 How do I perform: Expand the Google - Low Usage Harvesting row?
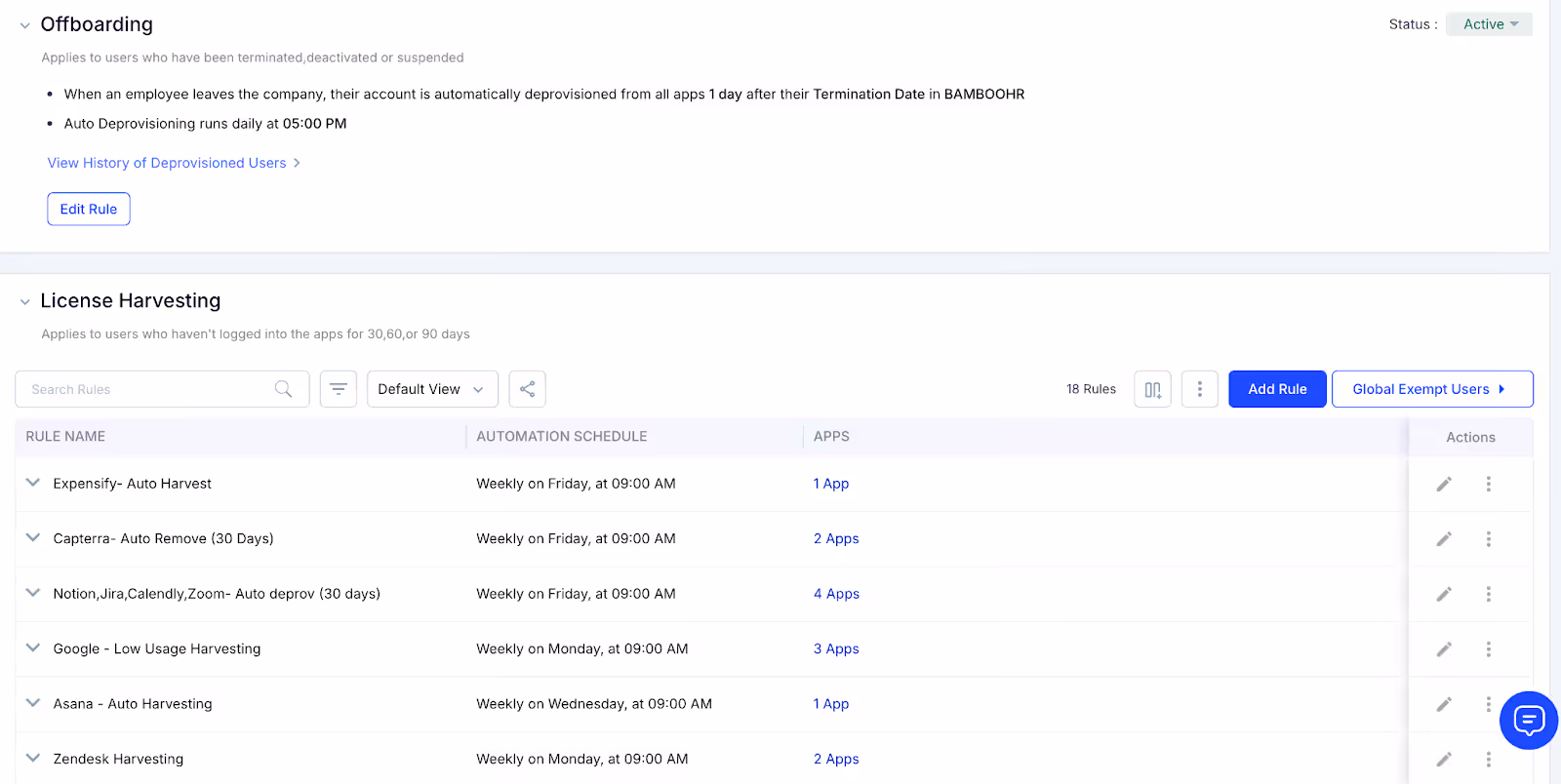click(33, 647)
